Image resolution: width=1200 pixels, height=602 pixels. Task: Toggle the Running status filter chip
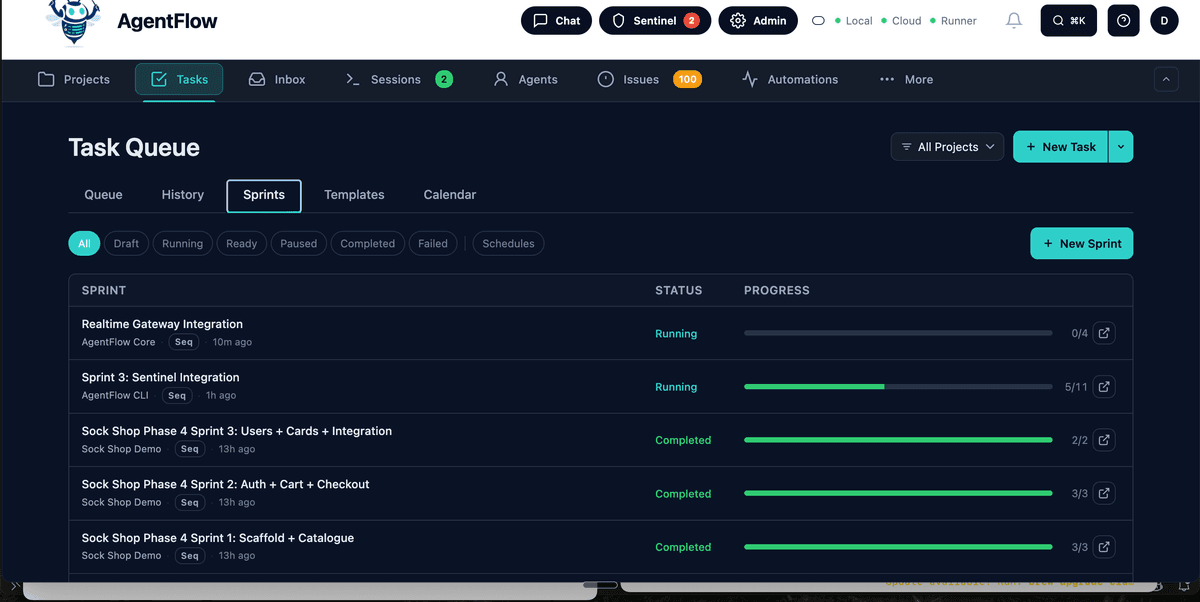tap(182, 244)
